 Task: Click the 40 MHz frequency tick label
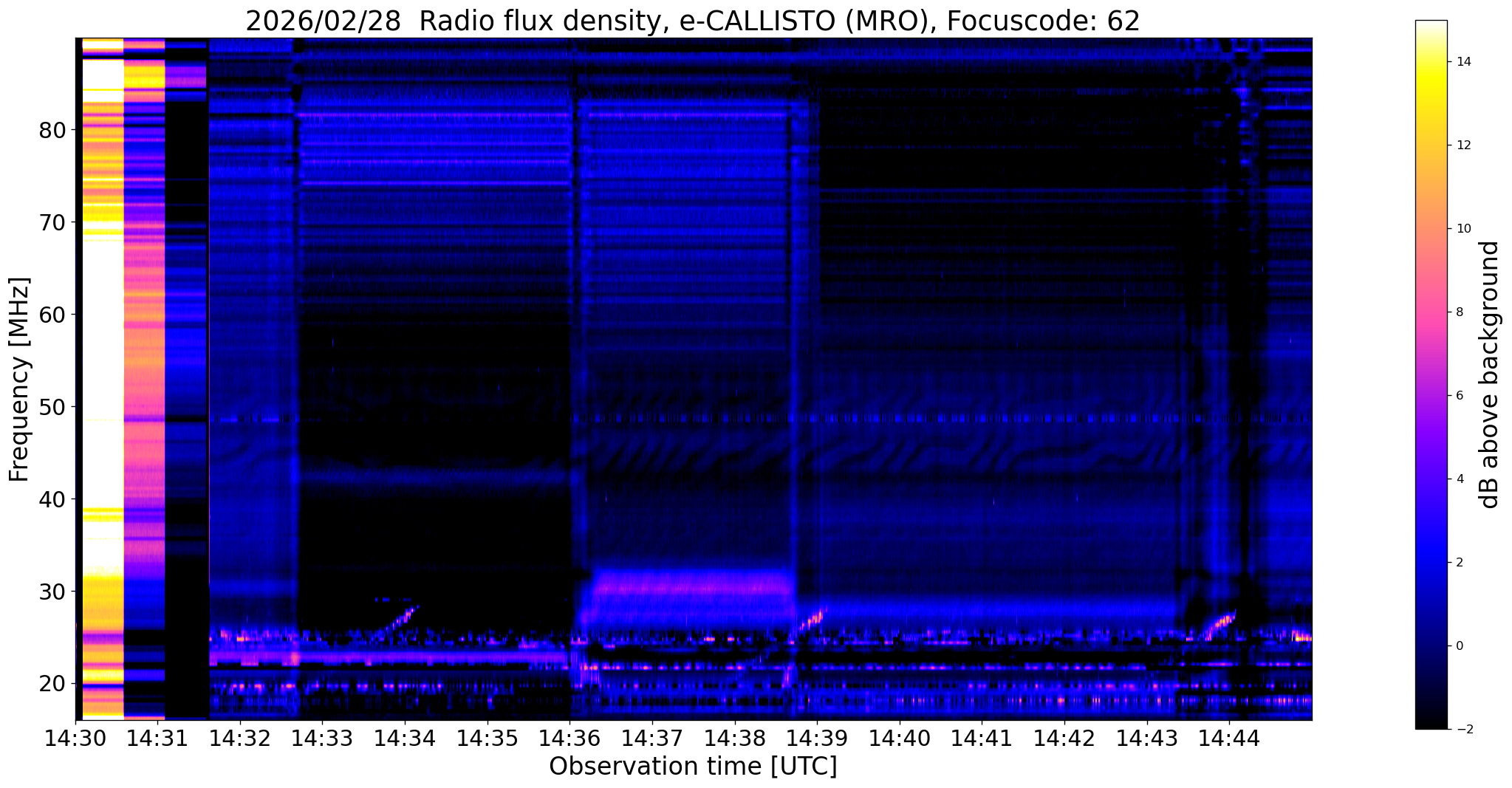52,499
